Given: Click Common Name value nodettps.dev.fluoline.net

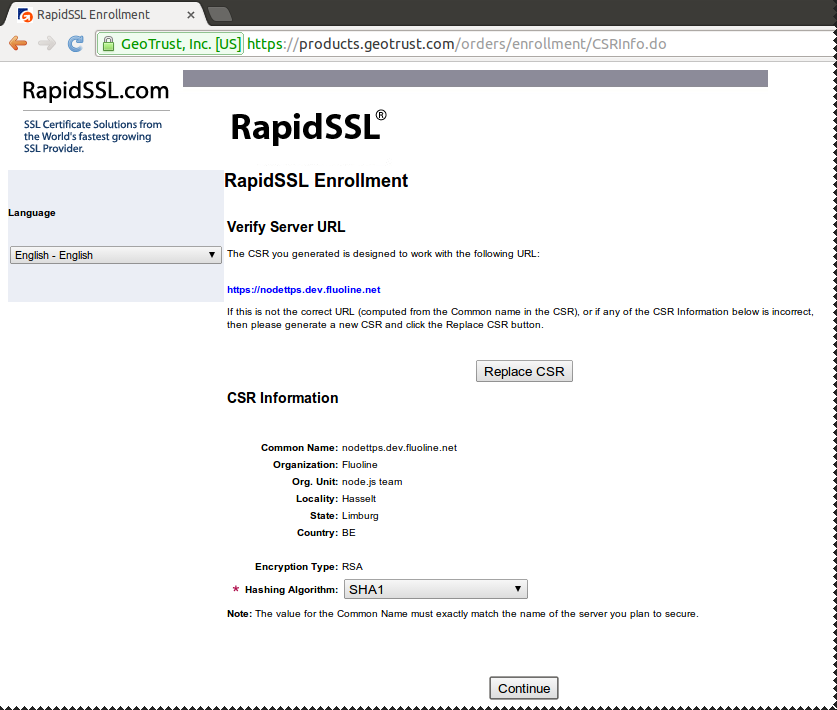Looking at the screenshot, I should 399,448.
